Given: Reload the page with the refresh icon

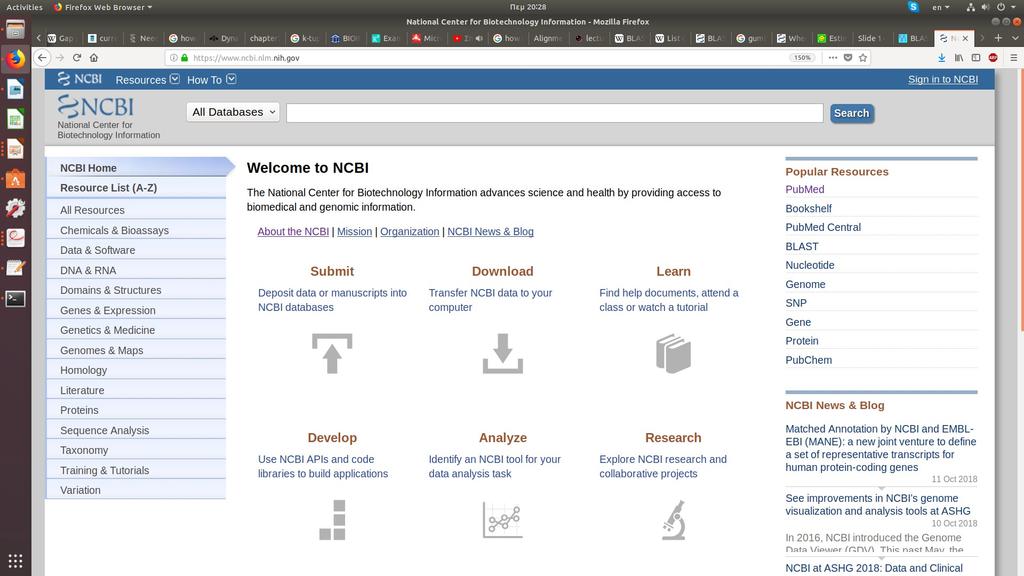Looking at the screenshot, I should (x=77, y=57).
